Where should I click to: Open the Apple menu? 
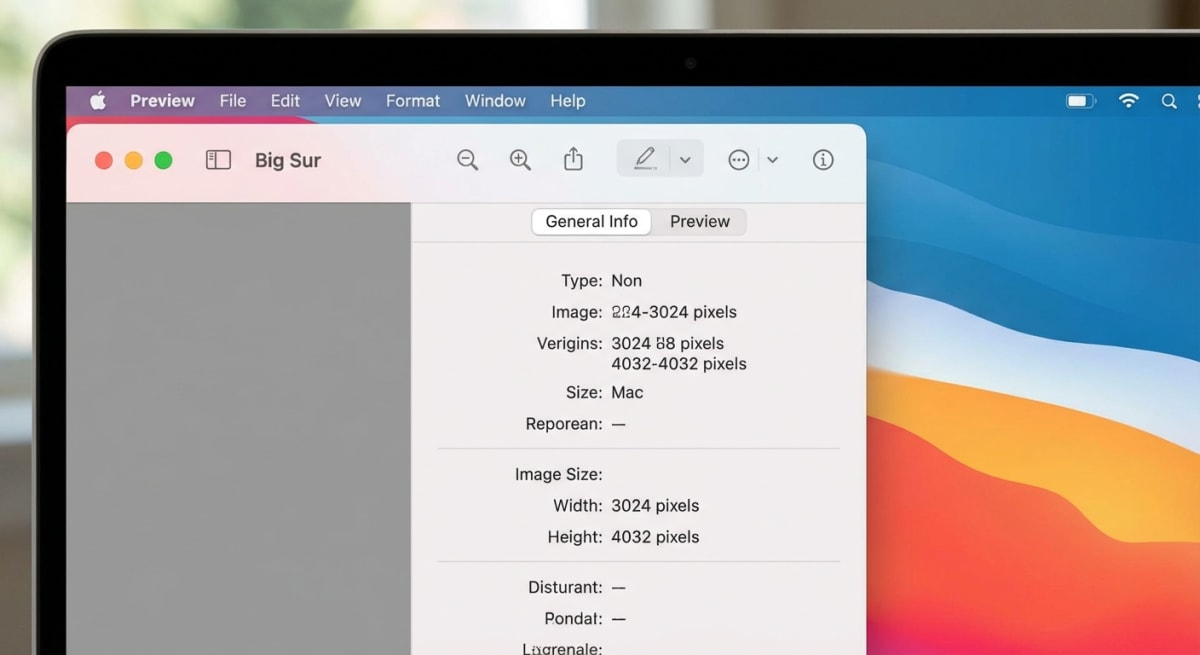pyautogui.click(x=96, y=100)
